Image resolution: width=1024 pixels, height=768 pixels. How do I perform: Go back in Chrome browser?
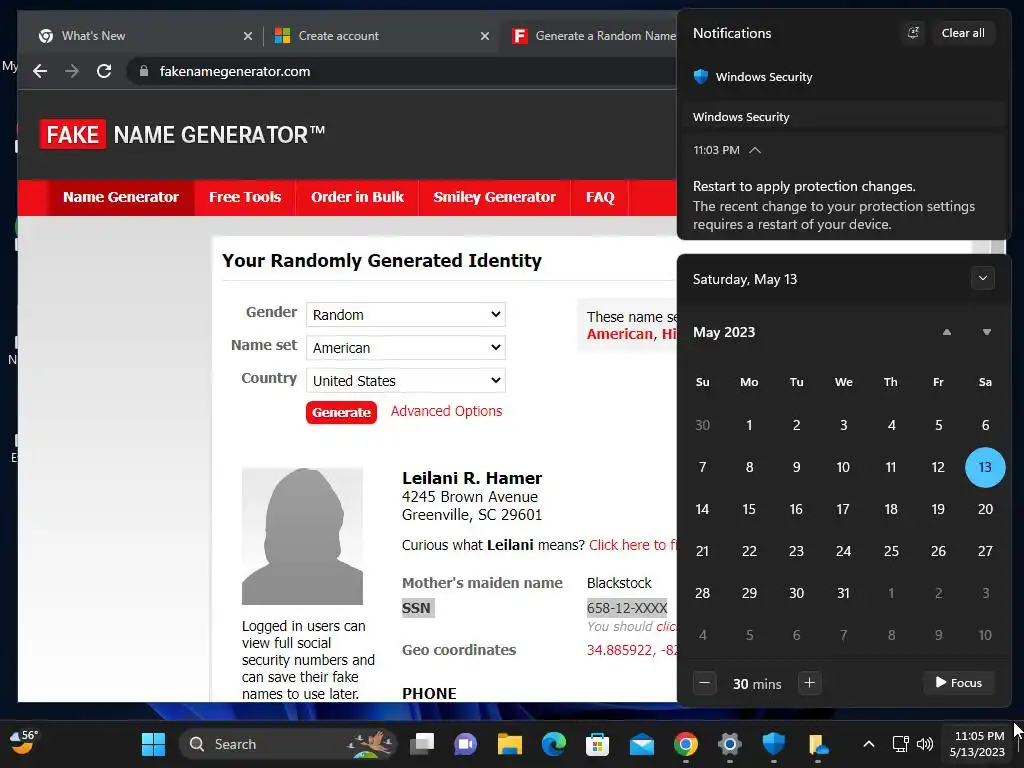coord(40,71)
